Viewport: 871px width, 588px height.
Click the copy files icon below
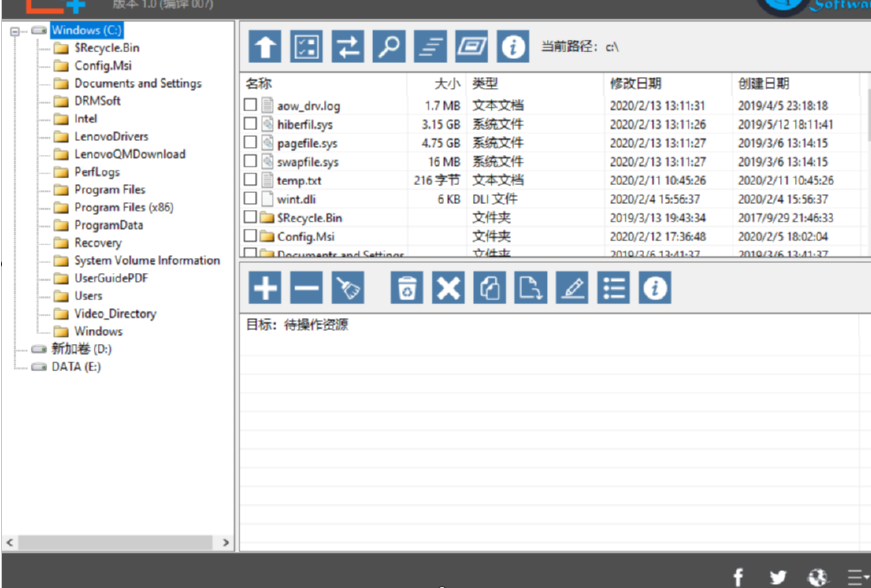coord(489,287)
